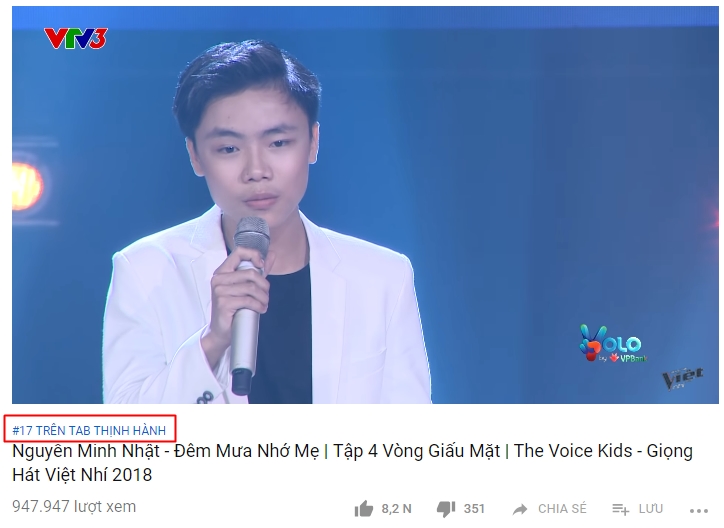Click the LƯU save label
724x528 pixels.
pyautogui.click(x=651, y=509)
